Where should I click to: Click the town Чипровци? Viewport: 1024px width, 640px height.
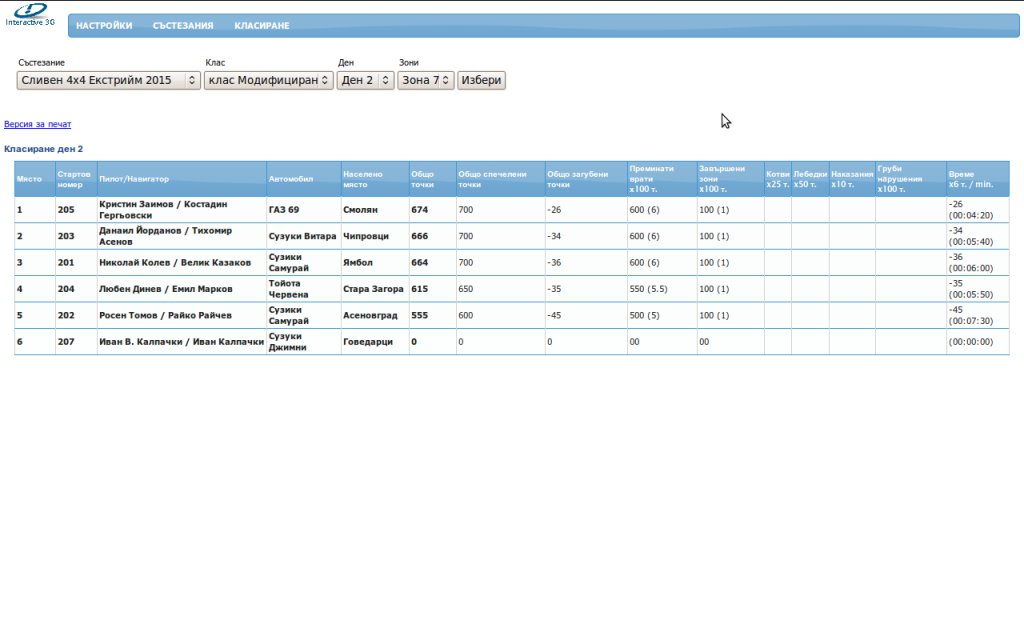[366, 236]
